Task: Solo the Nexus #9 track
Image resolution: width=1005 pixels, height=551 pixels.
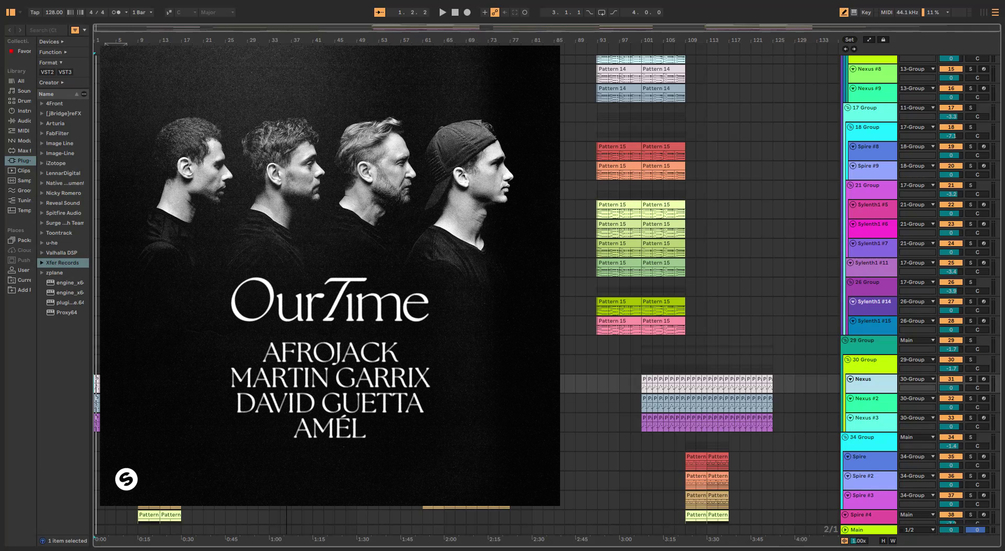Action: (x=970, y=88)
